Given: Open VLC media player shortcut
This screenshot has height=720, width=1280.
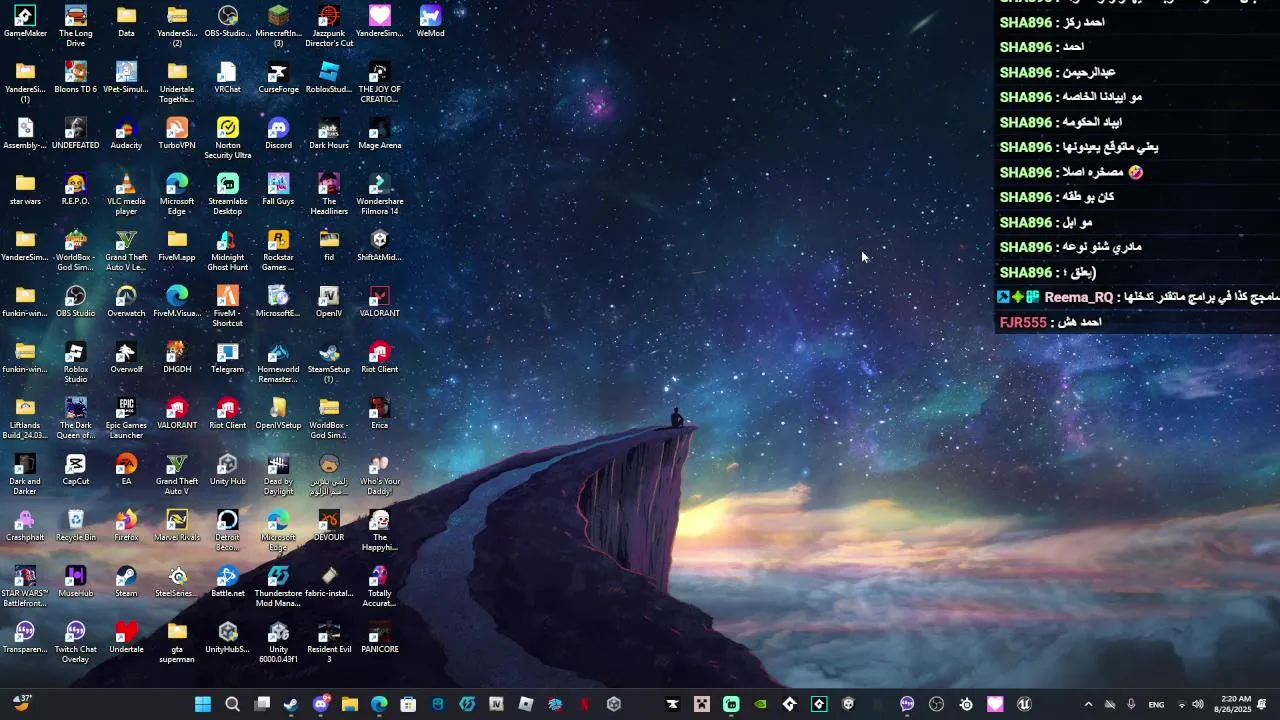Looking at the screenshot, I should pyautogui.click(x=126, y=194).
